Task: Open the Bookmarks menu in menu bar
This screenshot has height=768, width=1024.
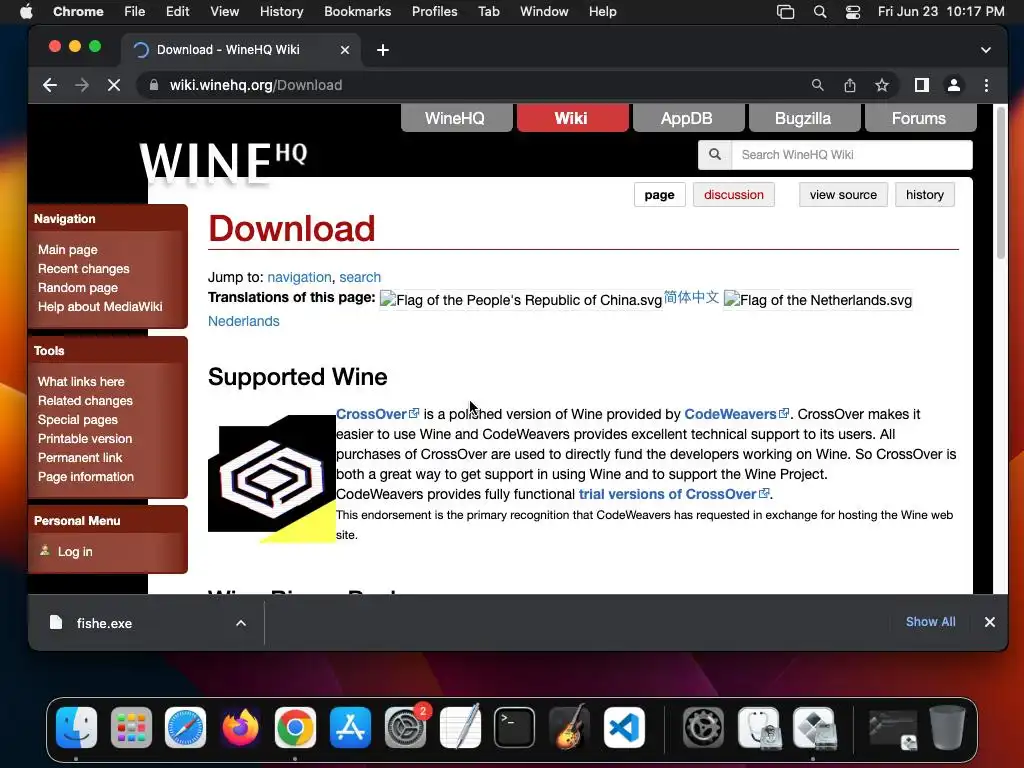Action: point(357,11)
